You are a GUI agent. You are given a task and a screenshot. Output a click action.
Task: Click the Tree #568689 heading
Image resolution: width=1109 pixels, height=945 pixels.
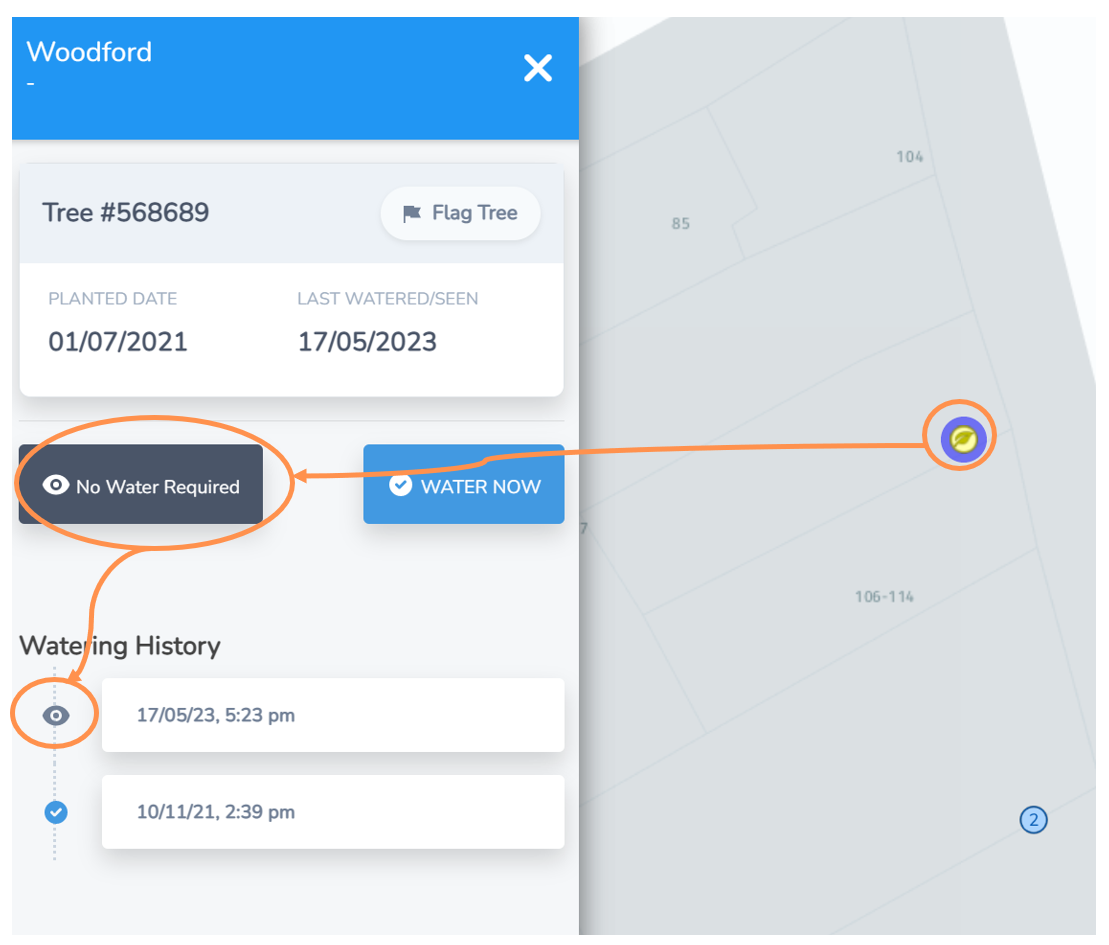click(x=126, y=213)
